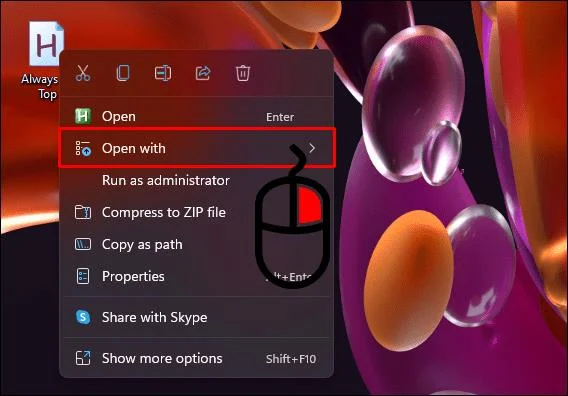Click the Shift+F10 shortcut text
Image resolution: width=568 pixels, height=396 pixels.
(291, 359)
